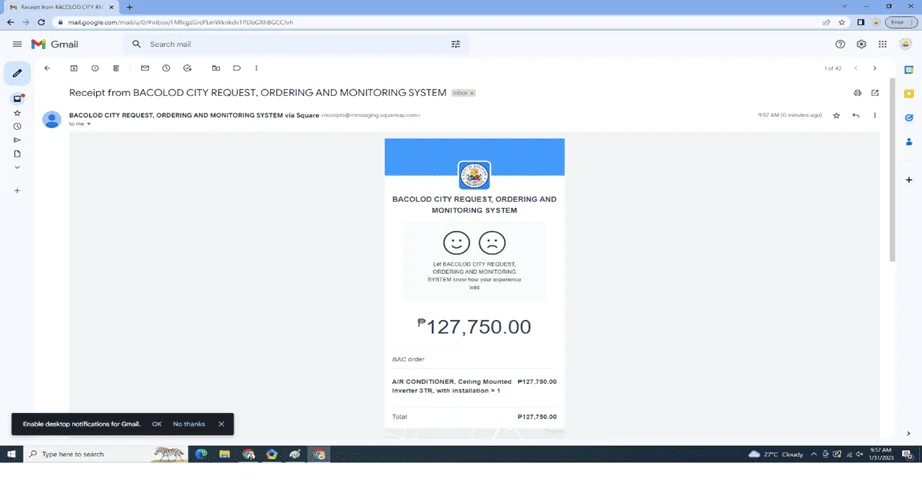
Task: Go to the older email arrow
Action: tap(874, 68)
